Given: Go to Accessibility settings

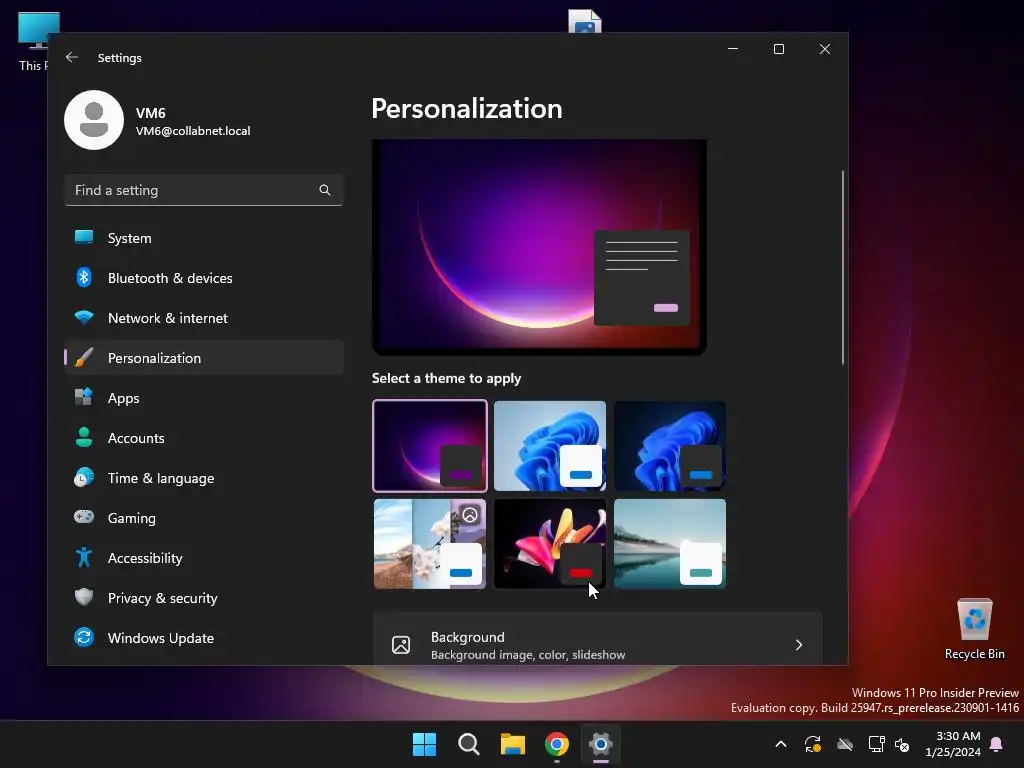Looking at the screenshot, I should coord(204,558).
